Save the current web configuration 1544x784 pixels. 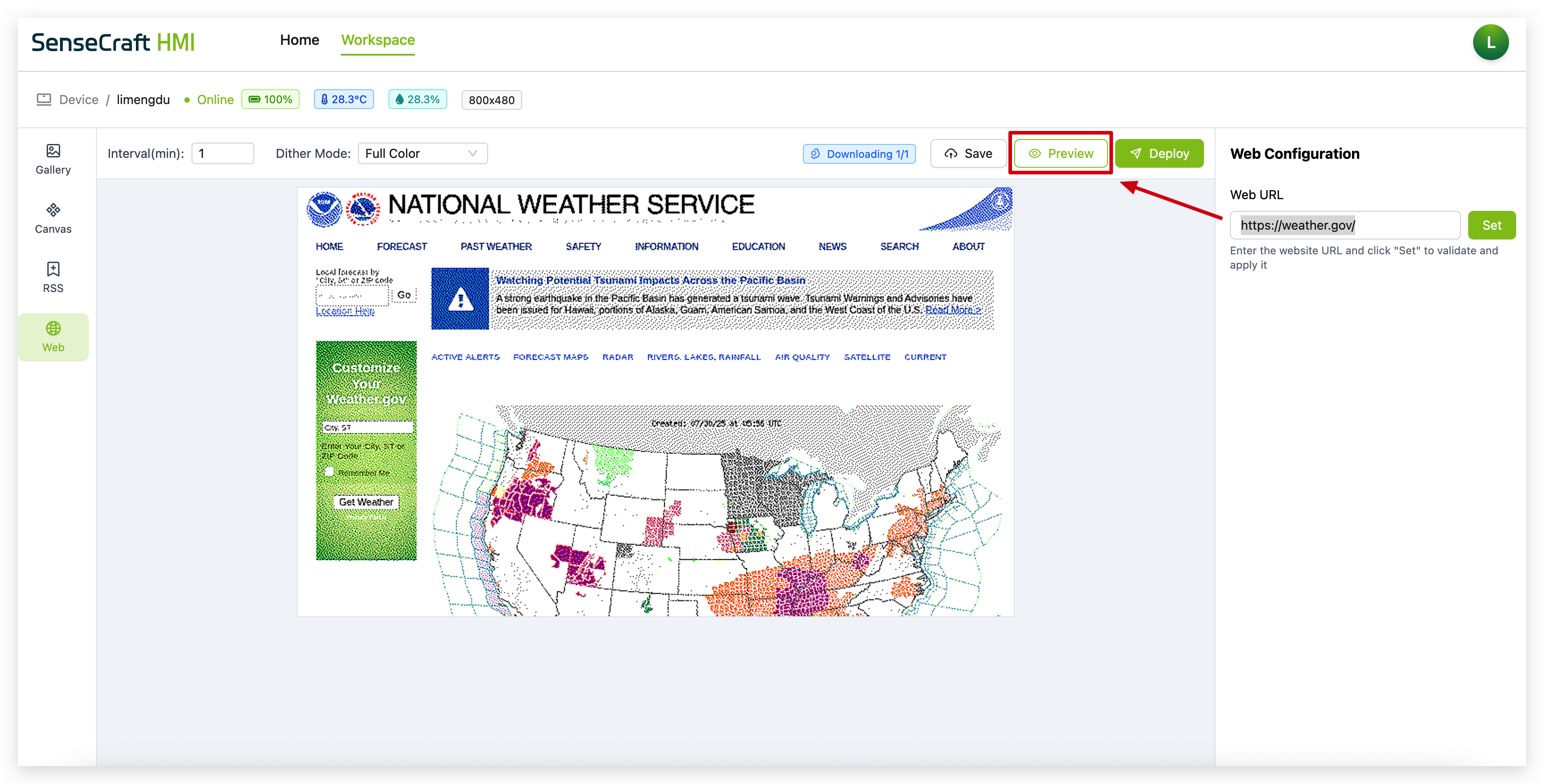click(968, 154)
